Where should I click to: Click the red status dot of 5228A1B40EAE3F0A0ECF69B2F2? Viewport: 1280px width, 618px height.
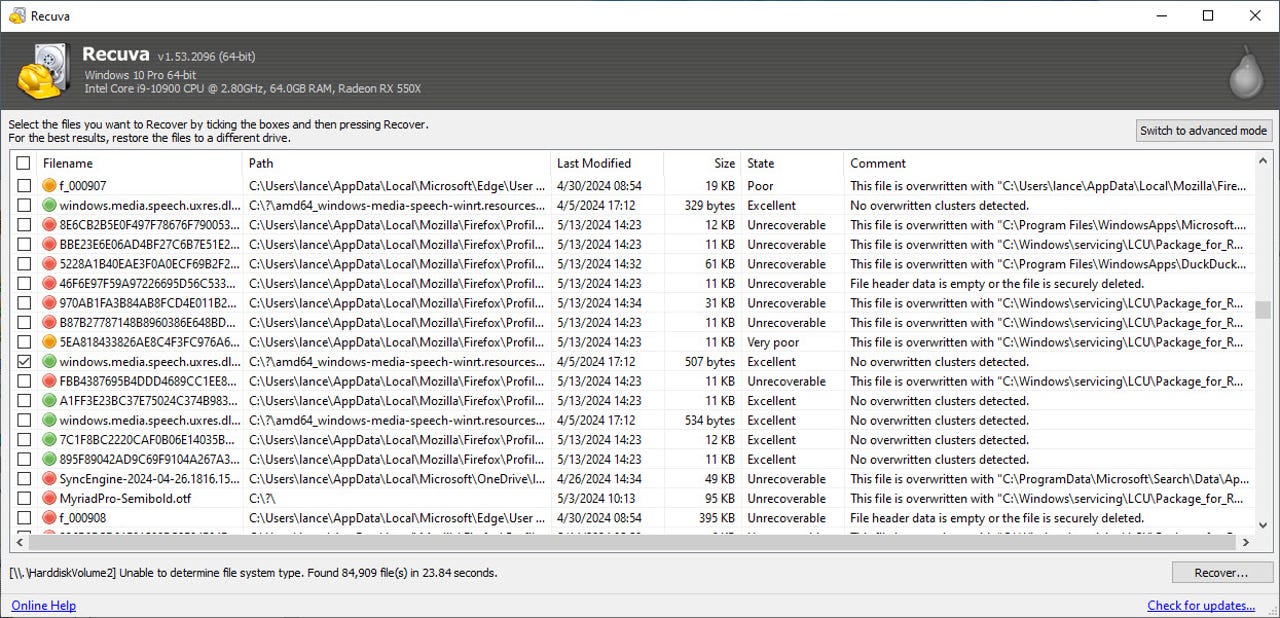click(x=50, y=264)
